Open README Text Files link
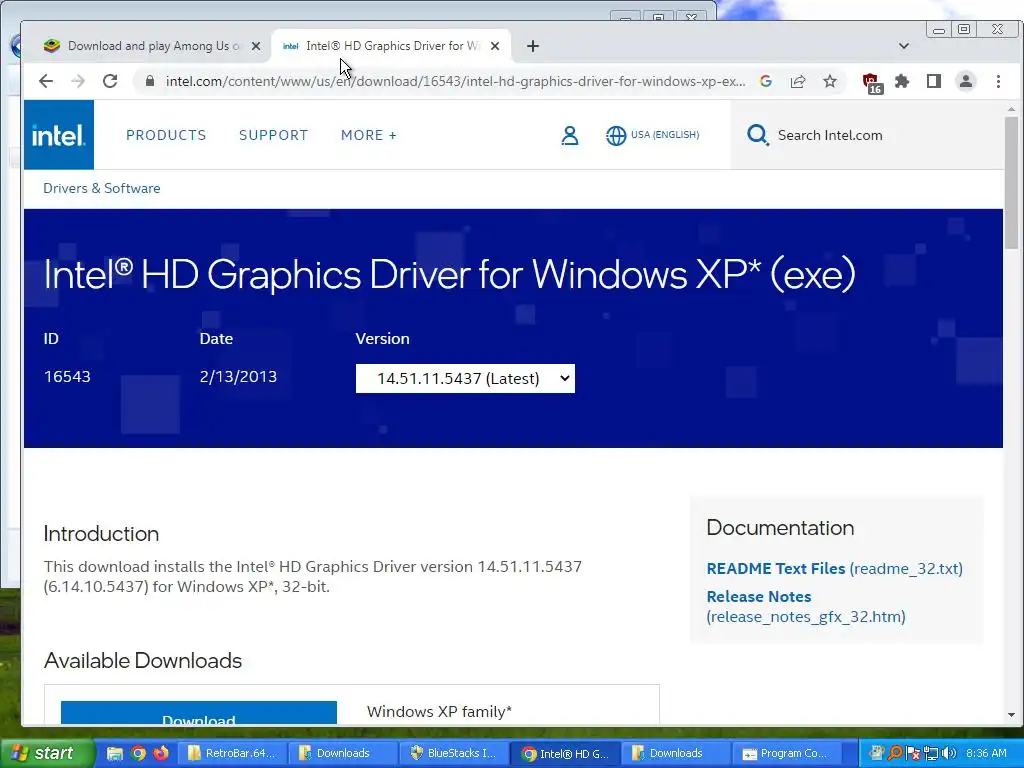This screenshot has width=1024, height=768. click(834, 568)
